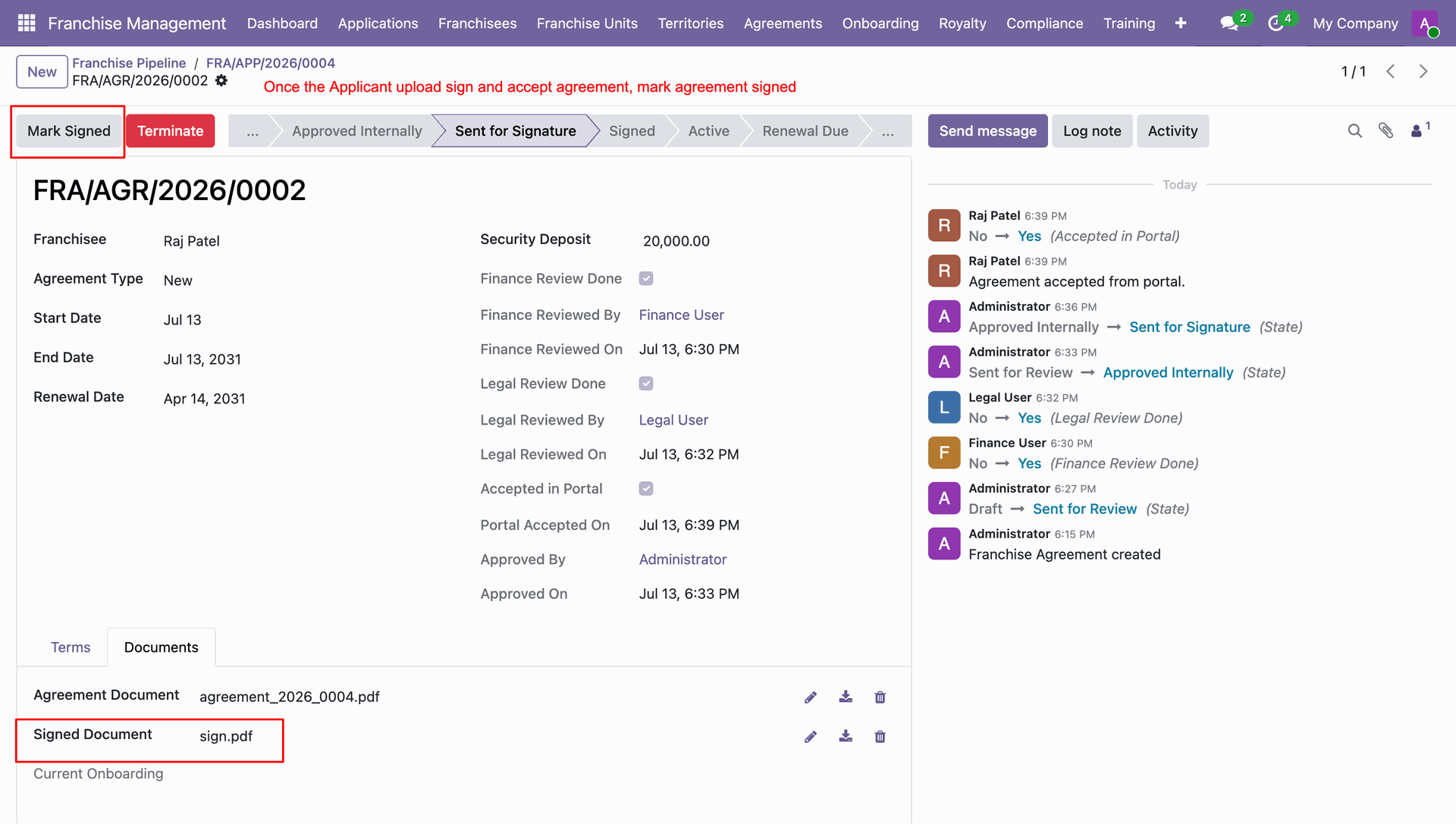Search messages with the magnifier icon
Viewport: 1456px width, 824px height.
[1355, 131]
